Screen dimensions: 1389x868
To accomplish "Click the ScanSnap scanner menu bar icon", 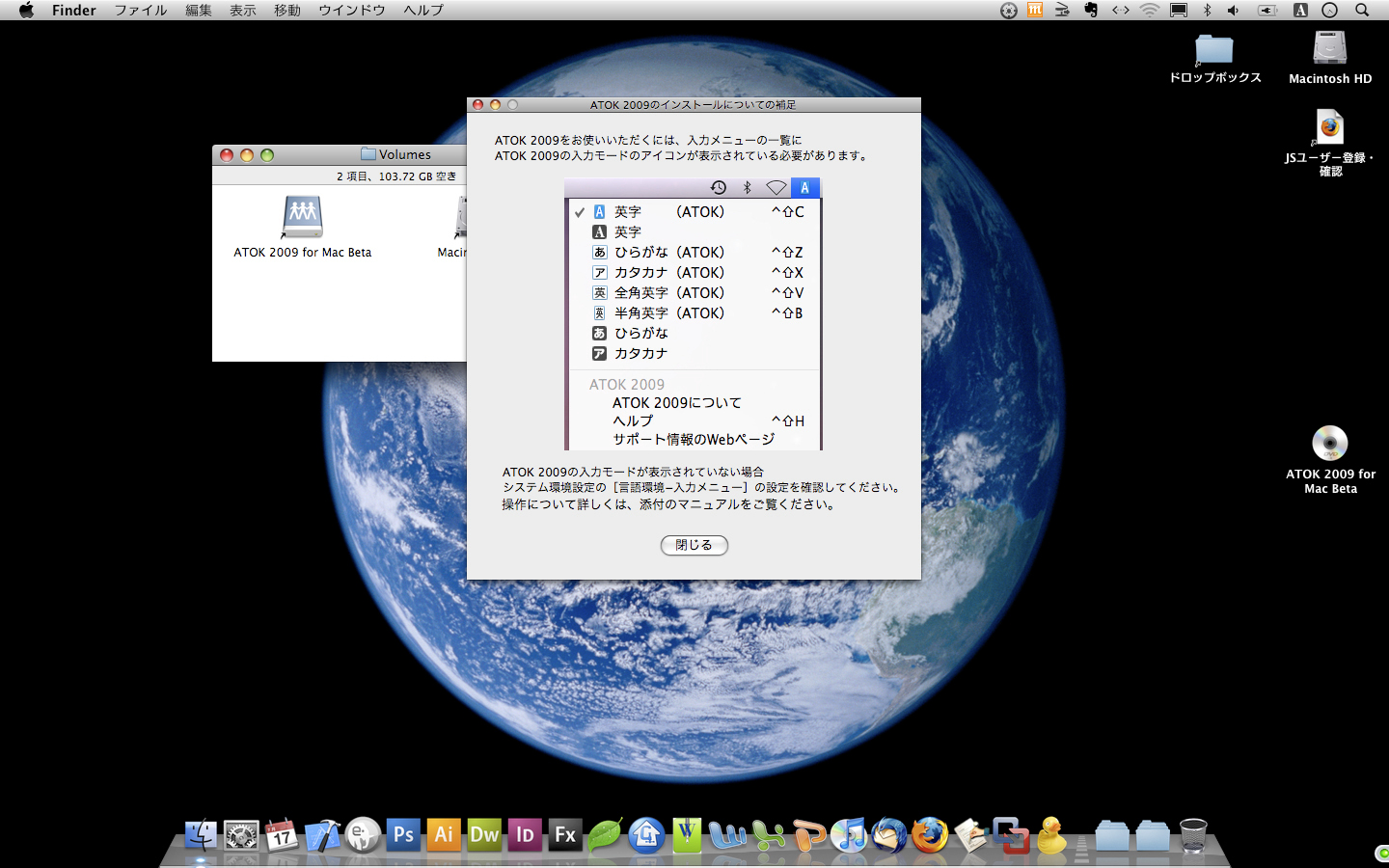I will [1062, 10].
